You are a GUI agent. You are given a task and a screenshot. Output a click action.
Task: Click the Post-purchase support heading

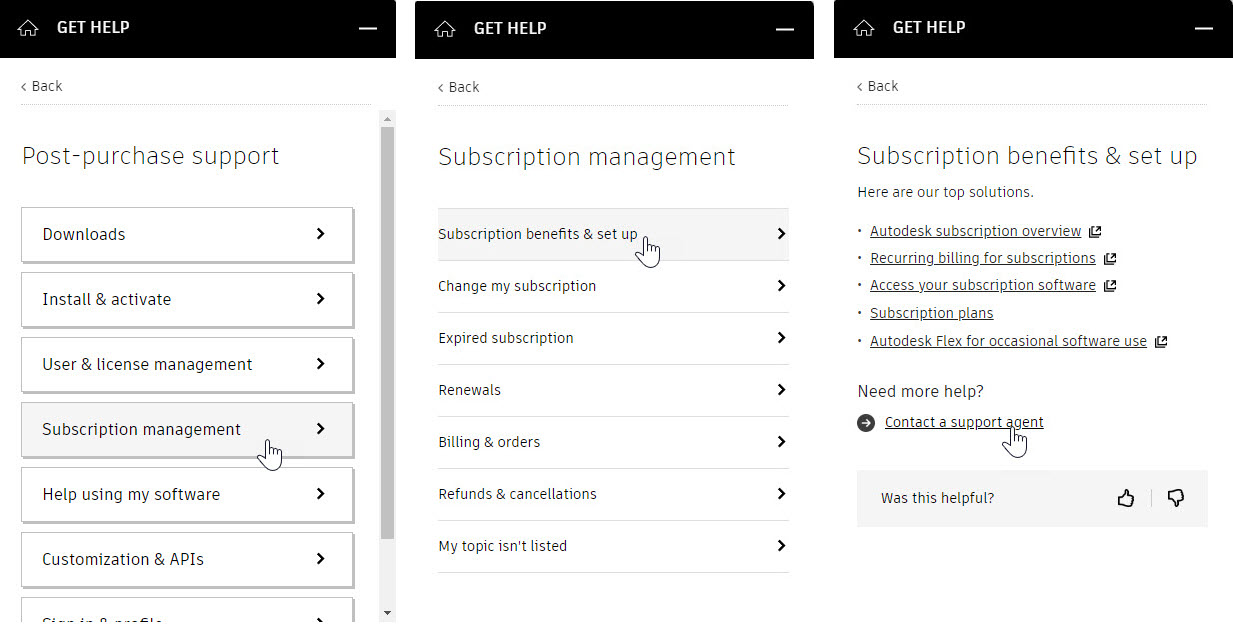tap(151, 156)
